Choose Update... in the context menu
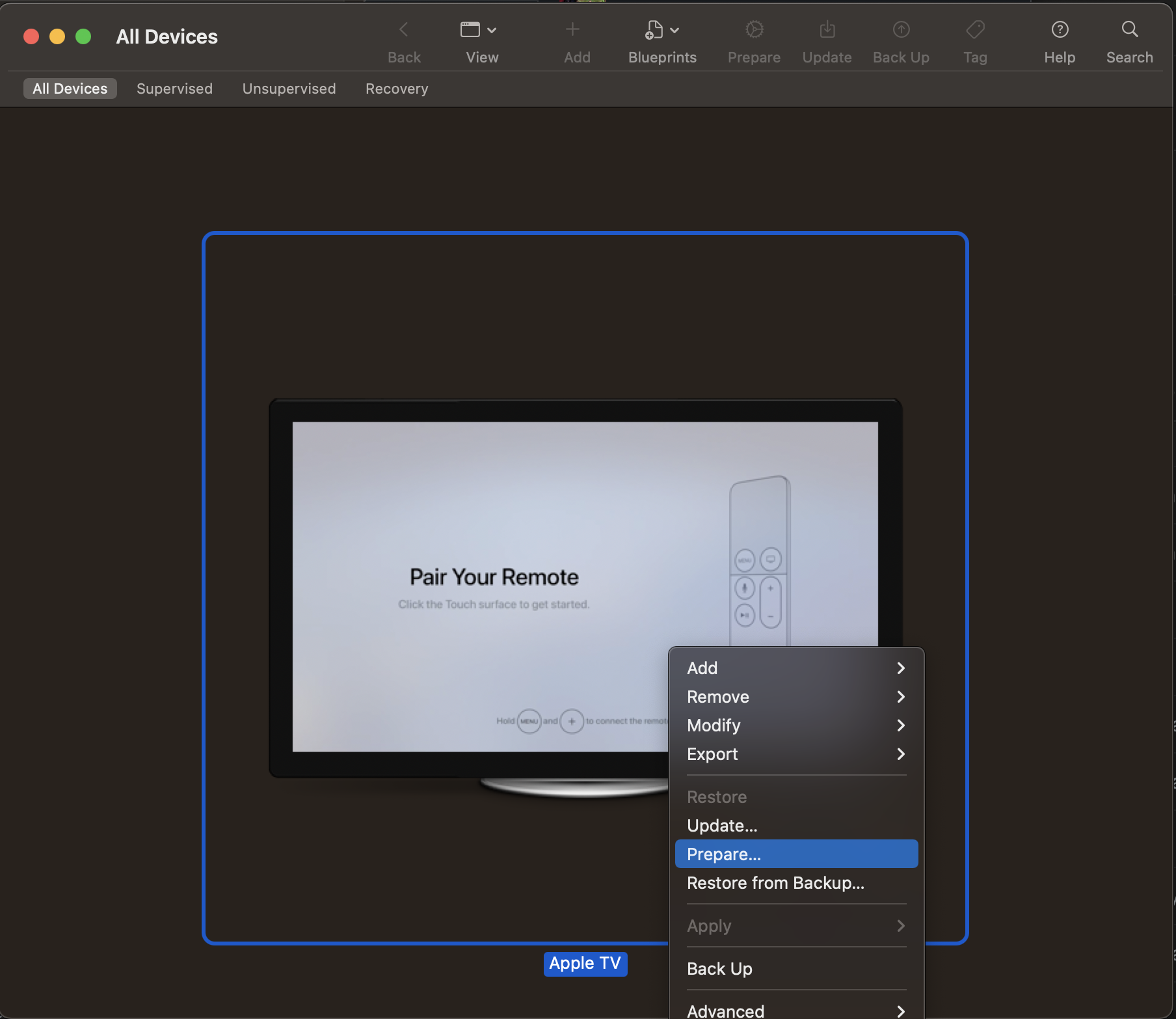Image resolution: width=1176 pixels, height=1019 pixels. pyautogui.click(x=796, y=826)
